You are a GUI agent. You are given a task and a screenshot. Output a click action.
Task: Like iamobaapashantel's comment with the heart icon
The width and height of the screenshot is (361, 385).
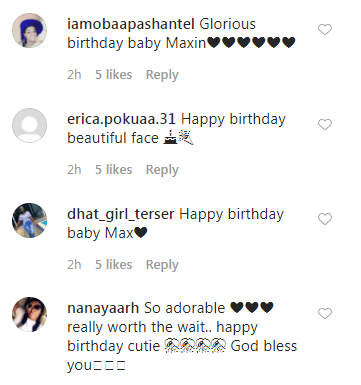tap(325, 30)
